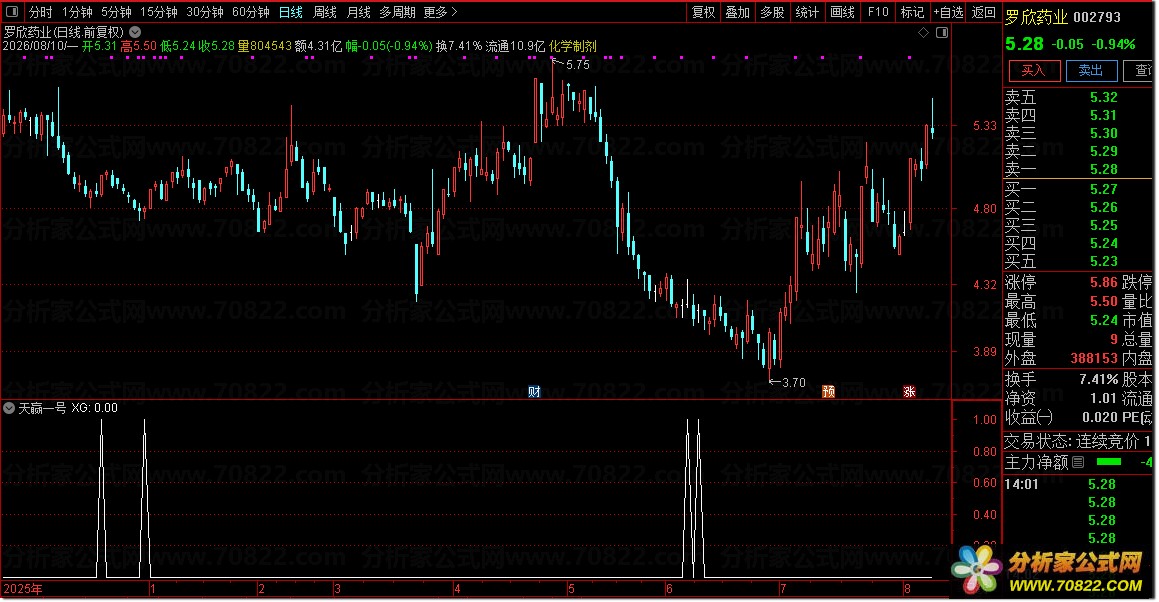Click the 换手 value 7.41%
This screenshot has width=1159, height=602.
pos(1098,379)
